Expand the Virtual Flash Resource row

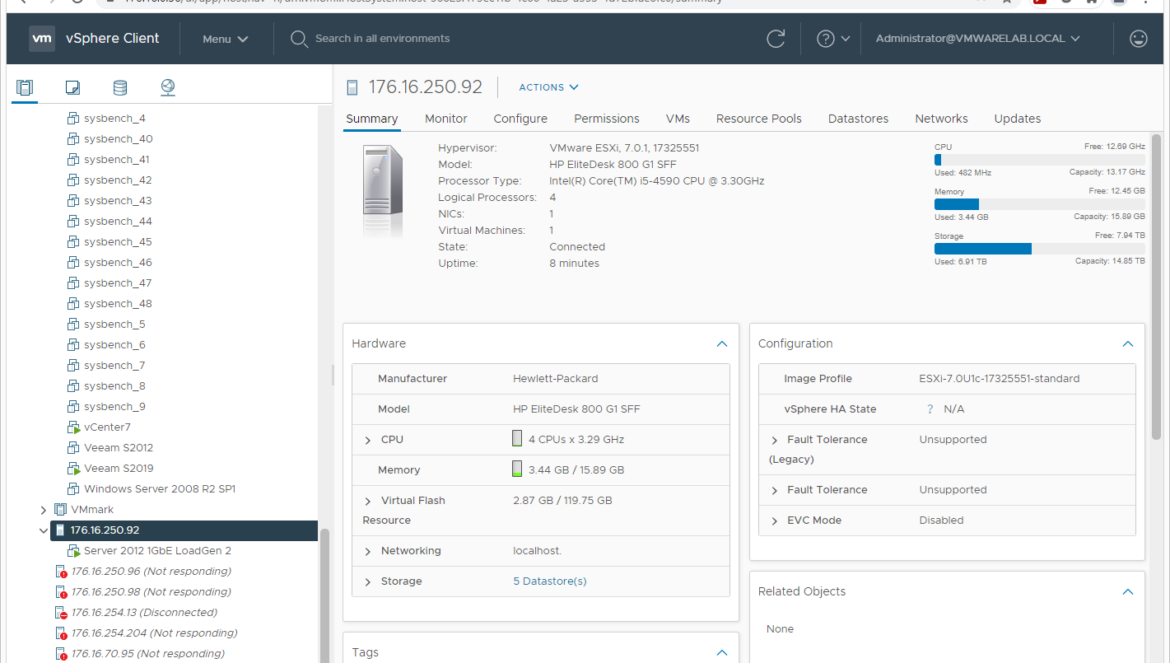point(368,501)
